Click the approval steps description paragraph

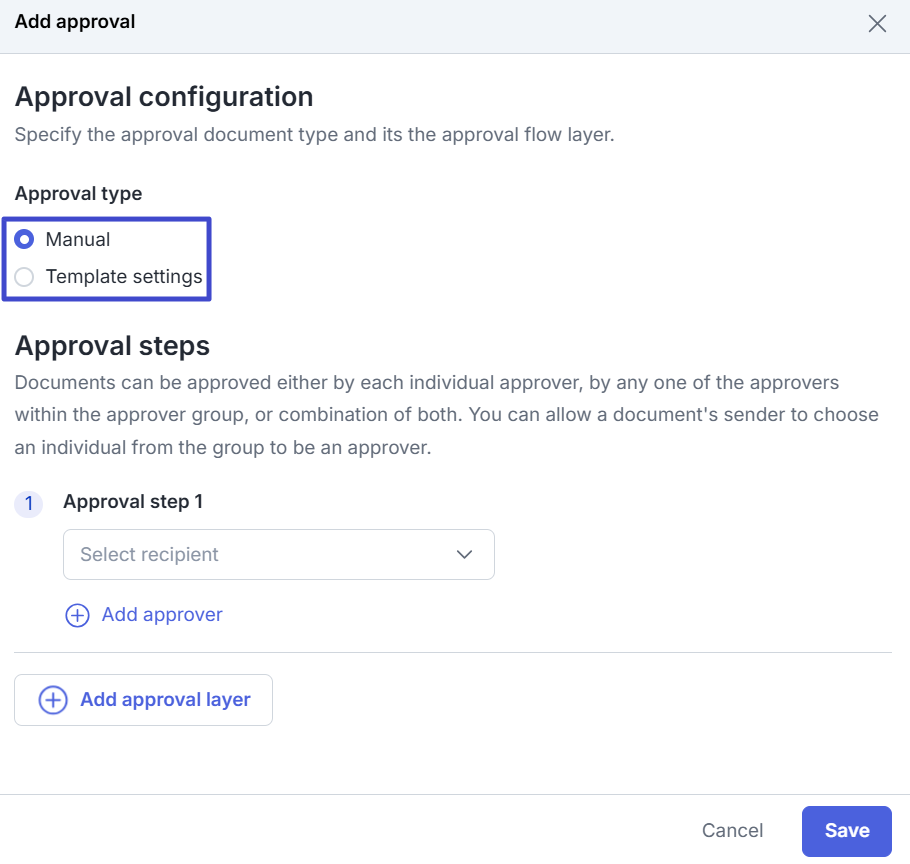[x=446, y=415]
